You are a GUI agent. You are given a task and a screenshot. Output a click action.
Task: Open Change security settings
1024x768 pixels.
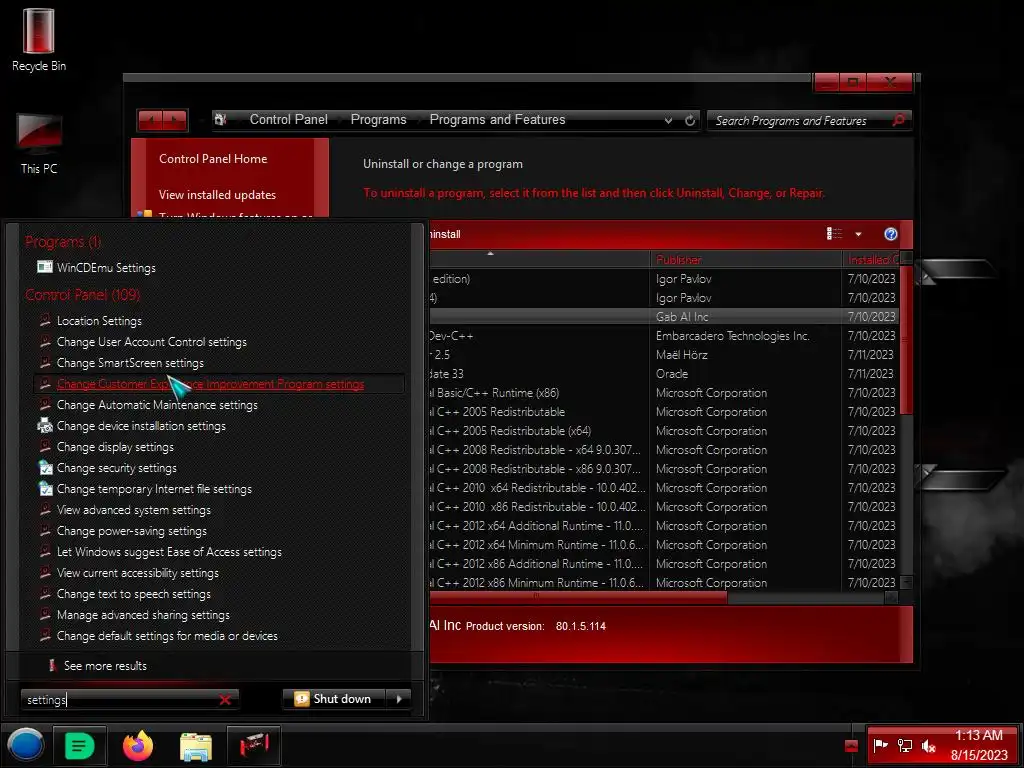point(116,468)
